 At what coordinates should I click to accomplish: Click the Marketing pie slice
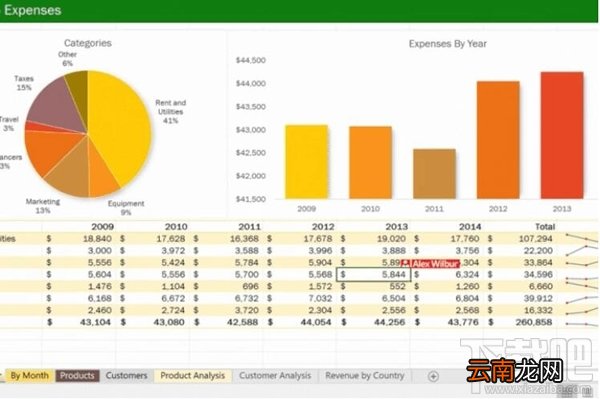(70, 172)
